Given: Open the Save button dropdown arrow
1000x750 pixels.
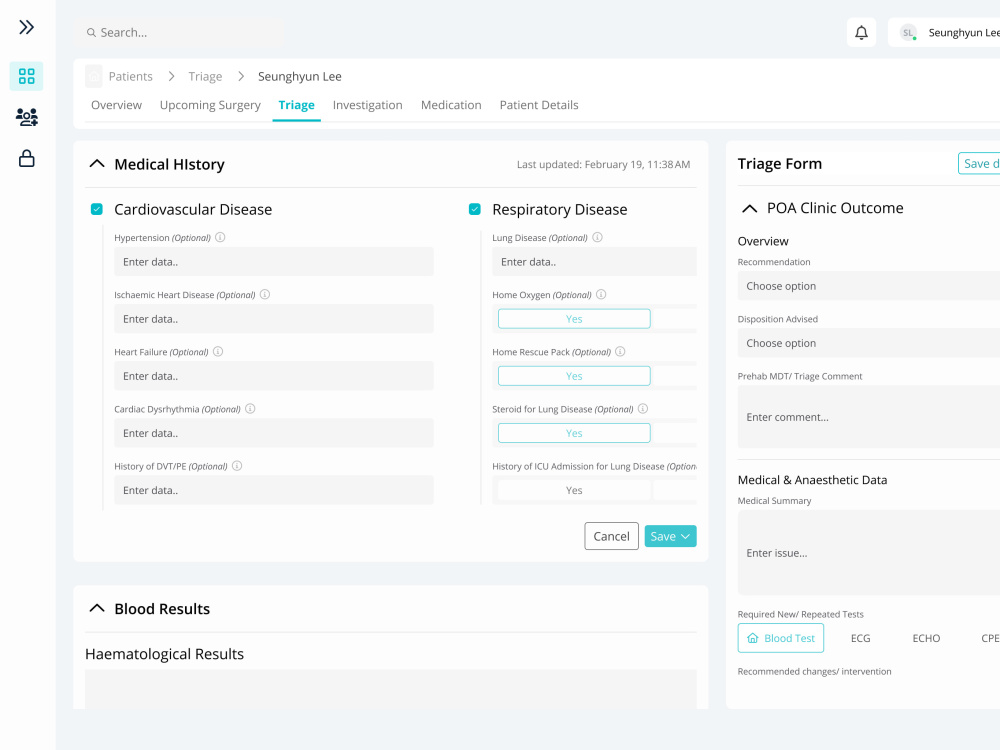Looking at the screenshot, I should (686, 537).
